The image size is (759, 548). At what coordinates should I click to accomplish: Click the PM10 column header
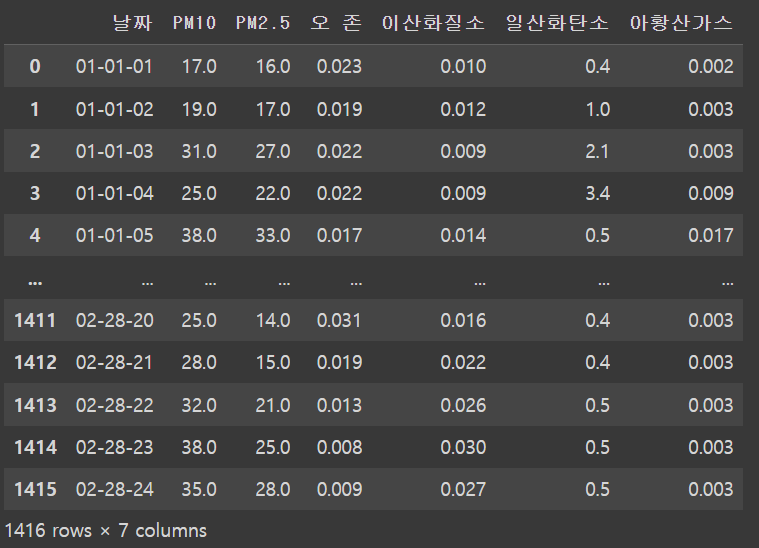point(195,23)
